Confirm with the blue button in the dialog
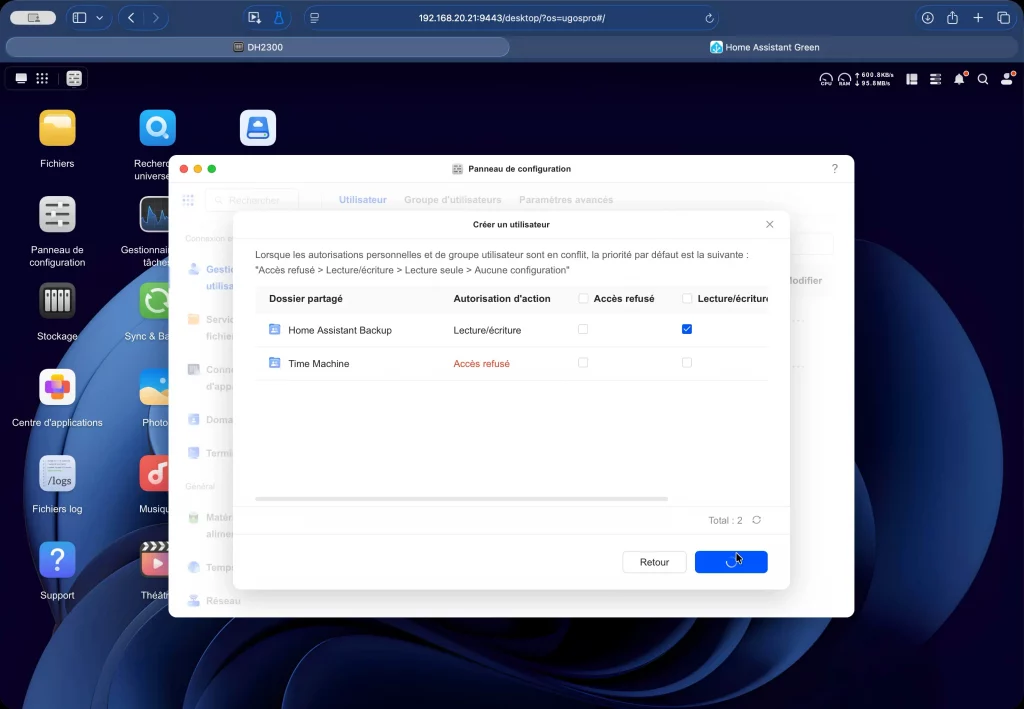 tap(731, 562)
